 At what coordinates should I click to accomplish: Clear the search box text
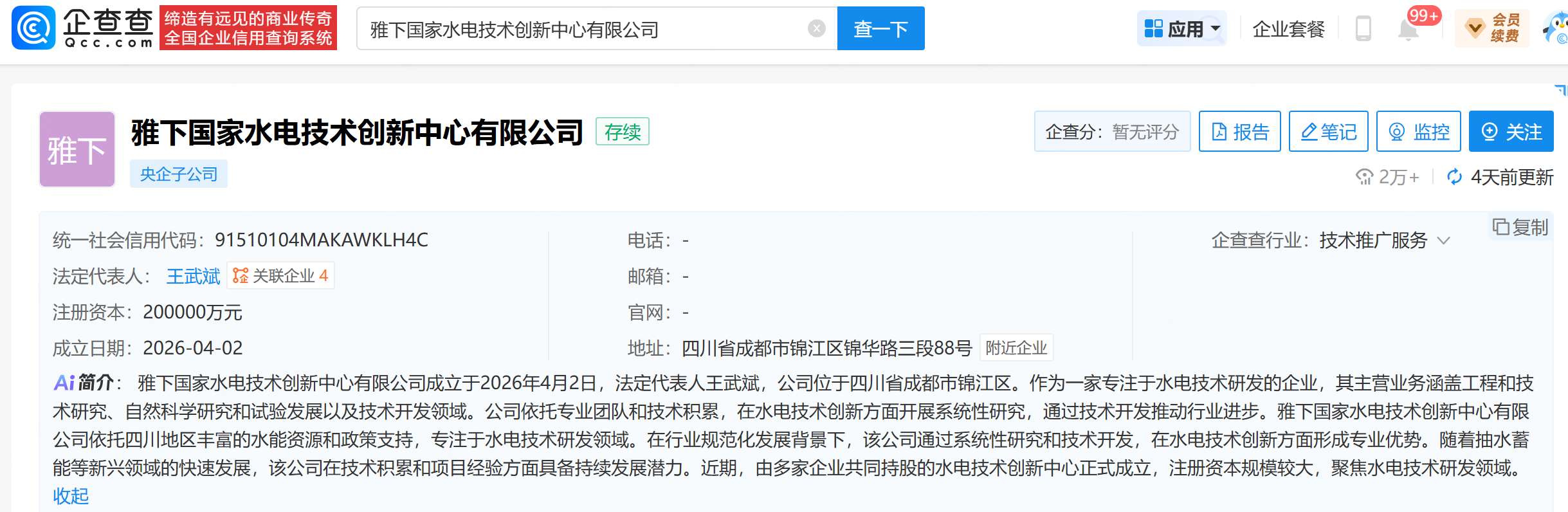[816, 28]
